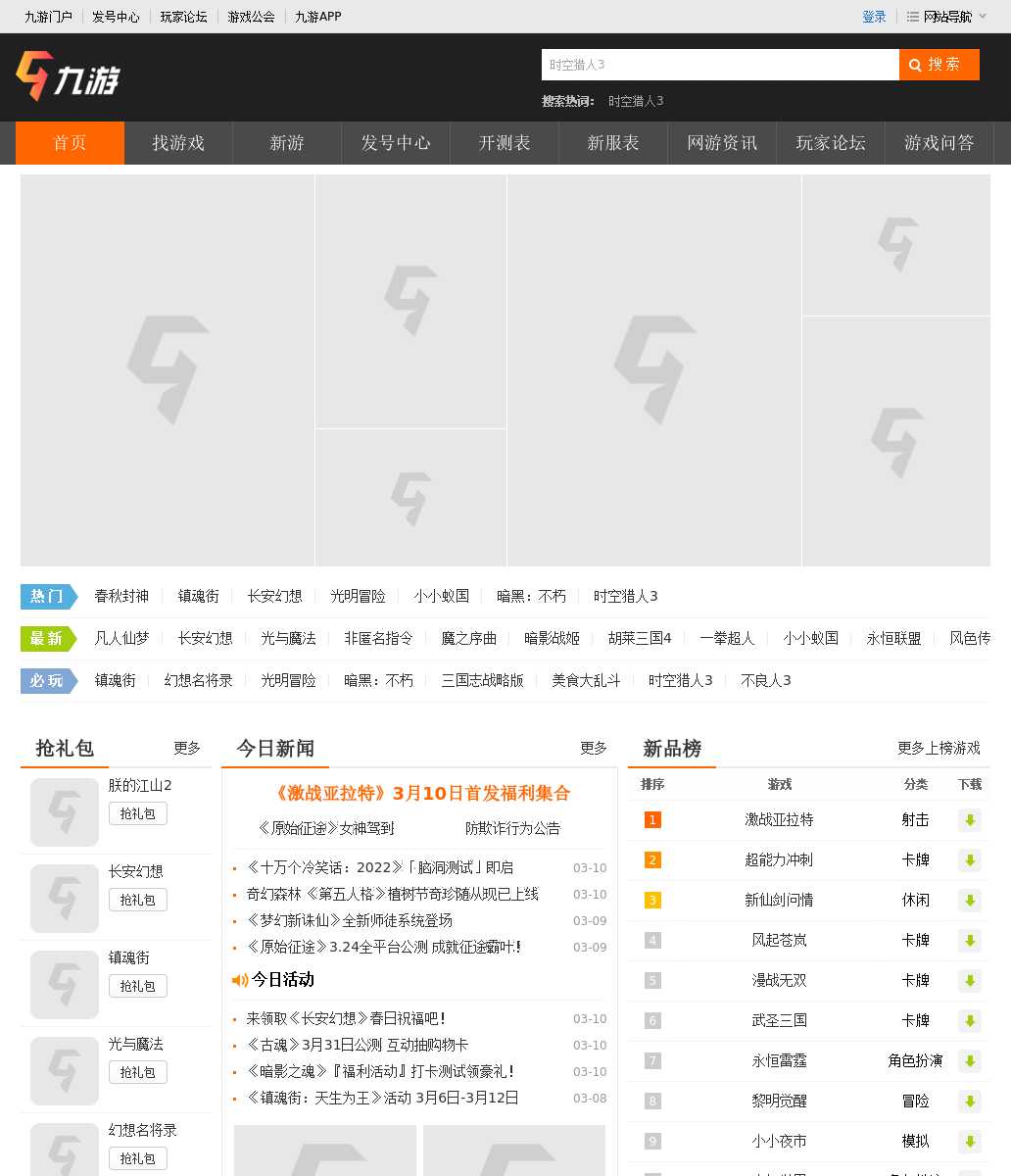The width and height of the screenshot is (1011, 1176).
Task: Click 更多 next to 今日新闻 heading
Action: pyautogui.click(x=594, y=748)
